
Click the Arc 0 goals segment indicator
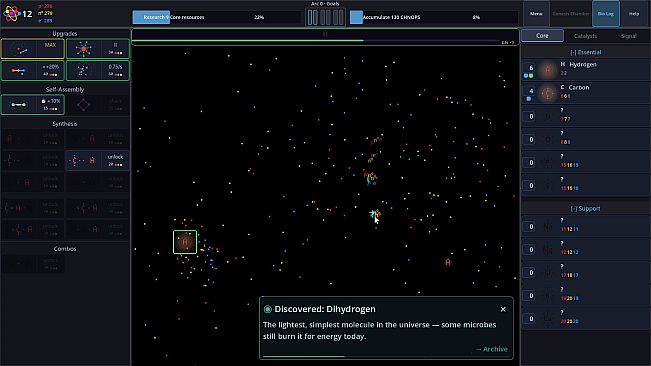coord(325,17)
